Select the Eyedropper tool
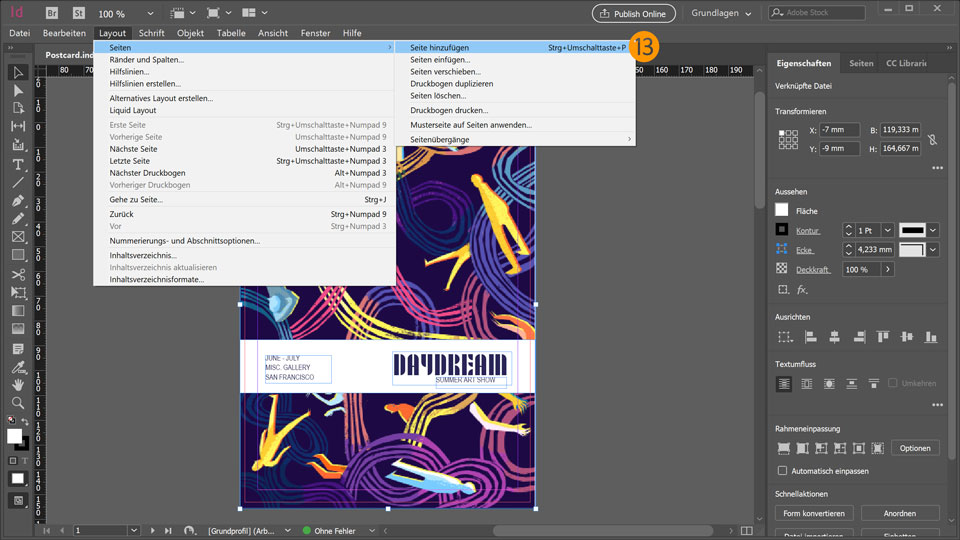This screenshot has width=960, height=540. [x=18, y=367]
